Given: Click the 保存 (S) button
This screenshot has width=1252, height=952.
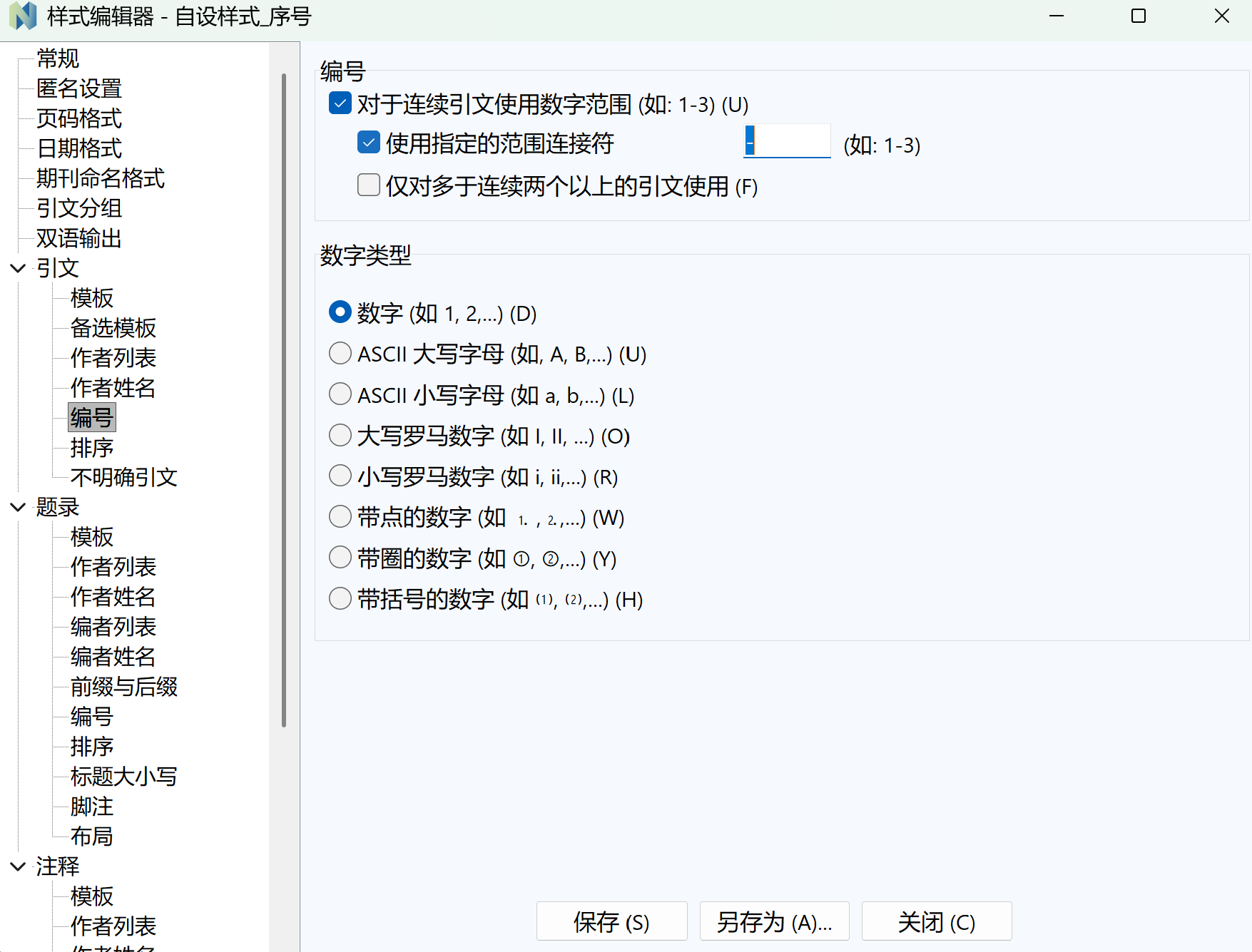Looking at the screenshot, I should 611,921.
